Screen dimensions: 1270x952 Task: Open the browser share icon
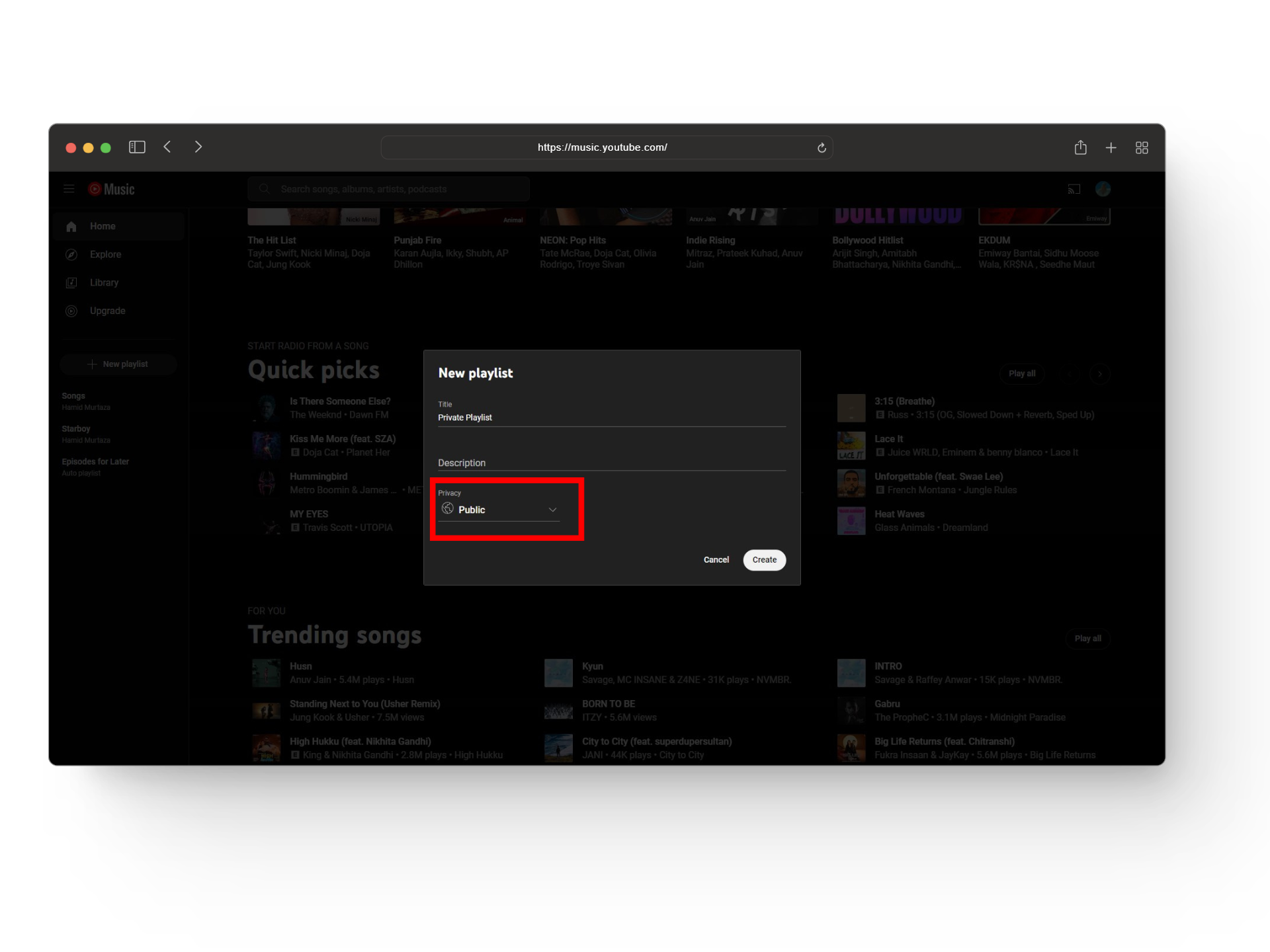point(1080,147)
